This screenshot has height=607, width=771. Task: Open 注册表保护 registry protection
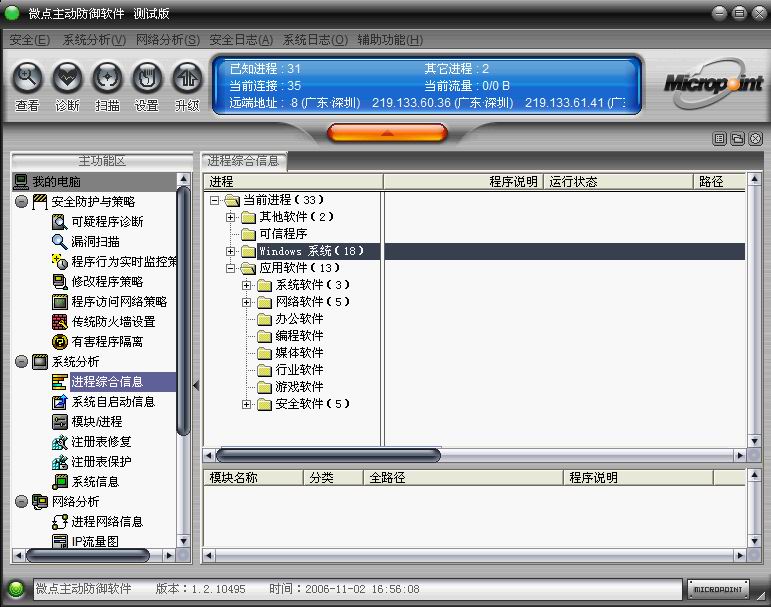pyautogui.click(x=91, y=461)
